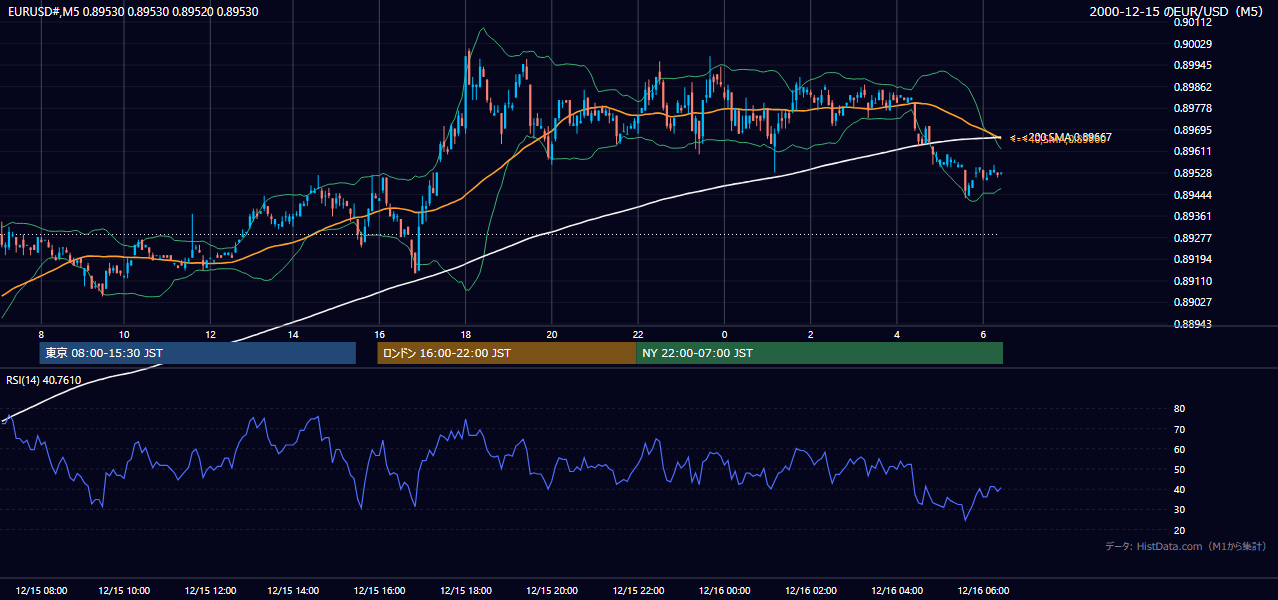Click price axis label 0.89361
The width and height of the screenshot is (1278, 600).
(1193, 216)
